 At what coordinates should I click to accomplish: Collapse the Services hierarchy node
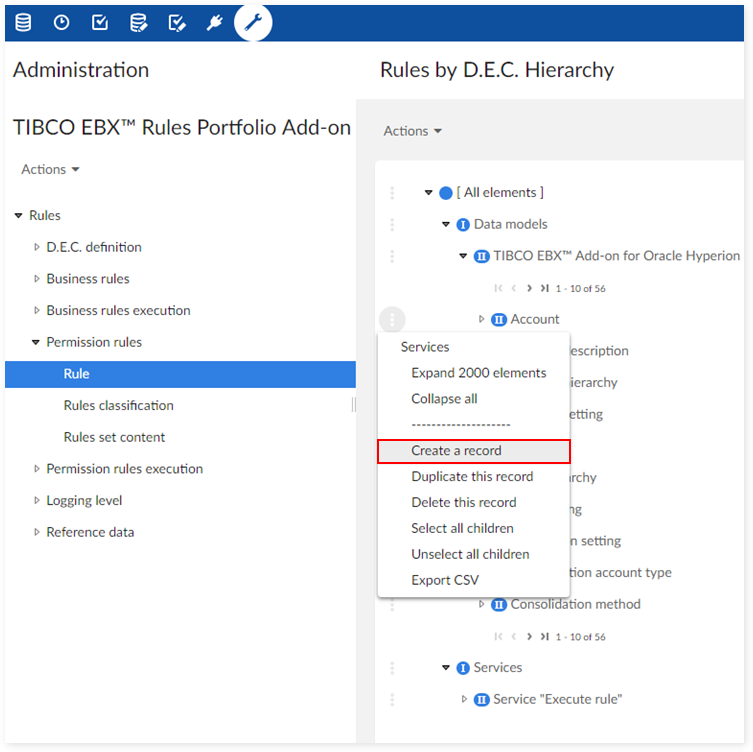point(446,667)
